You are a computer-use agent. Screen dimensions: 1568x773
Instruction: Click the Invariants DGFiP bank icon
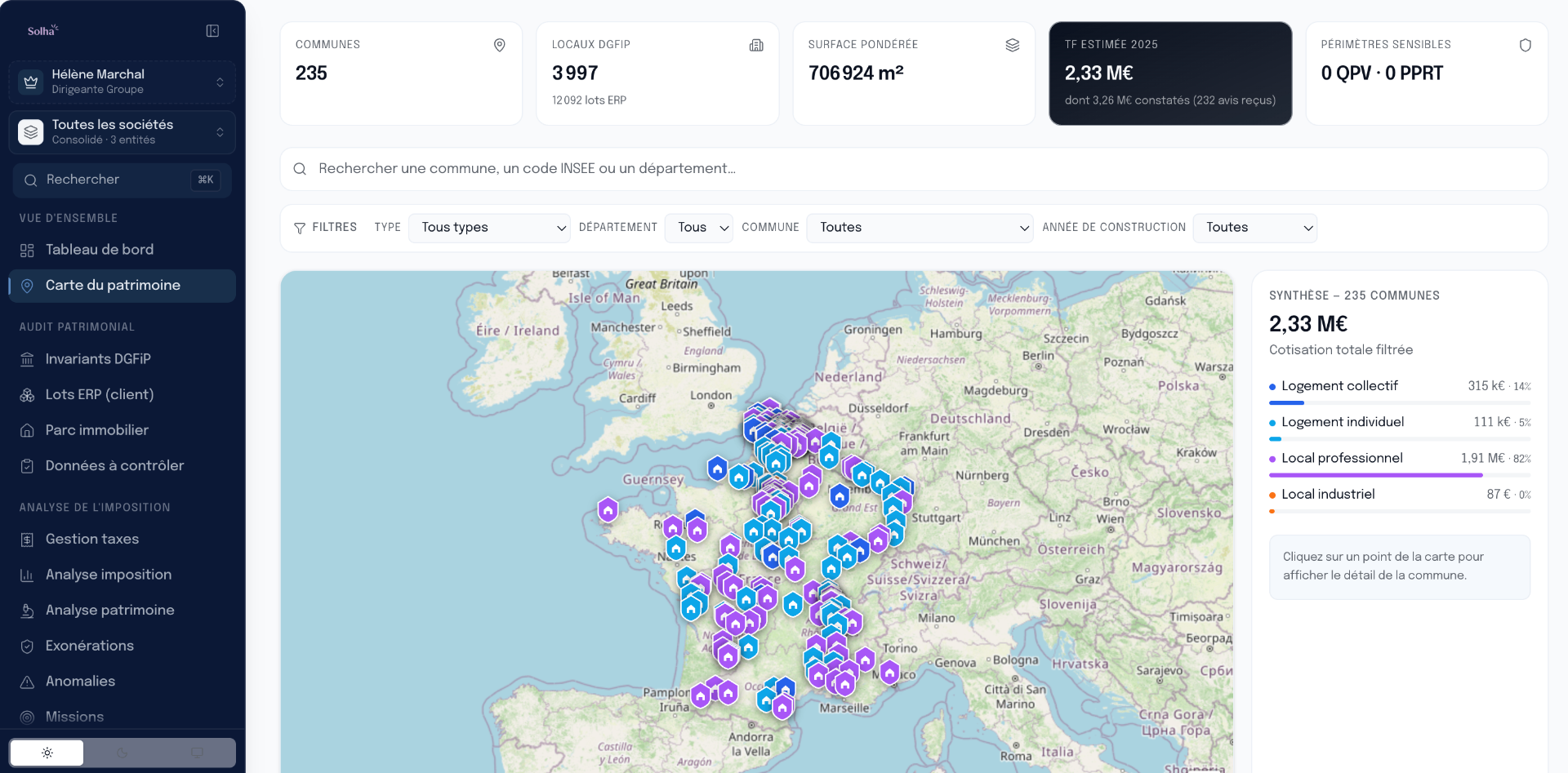[27, 359]
